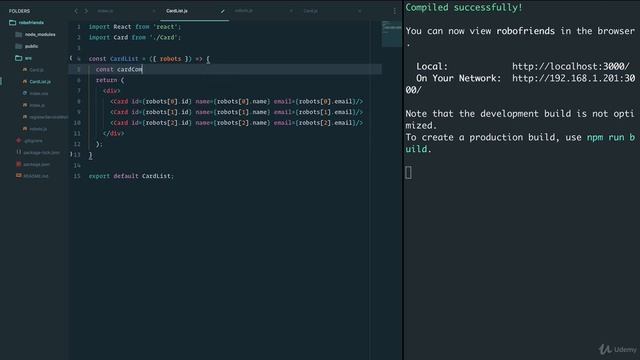
Task: Click the 'robots' parameter on line 4
Action: [170, 59]
